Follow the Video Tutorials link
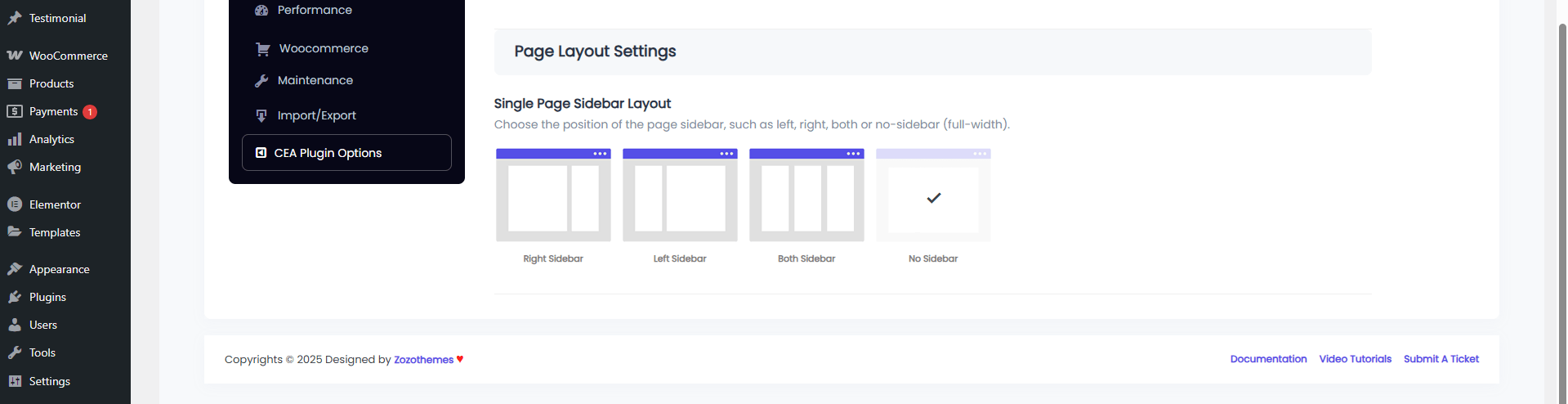 (x=1355, y=359)
